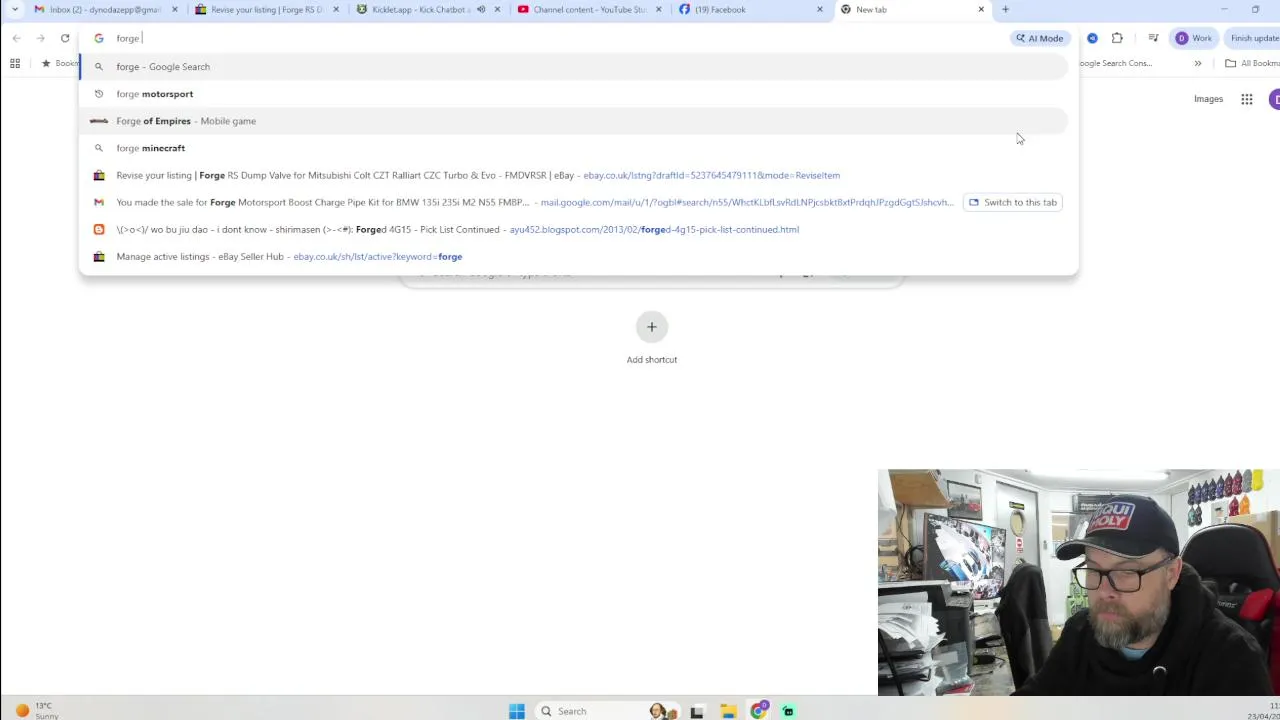Open the Gmail Inbox tab

point(105,10)
